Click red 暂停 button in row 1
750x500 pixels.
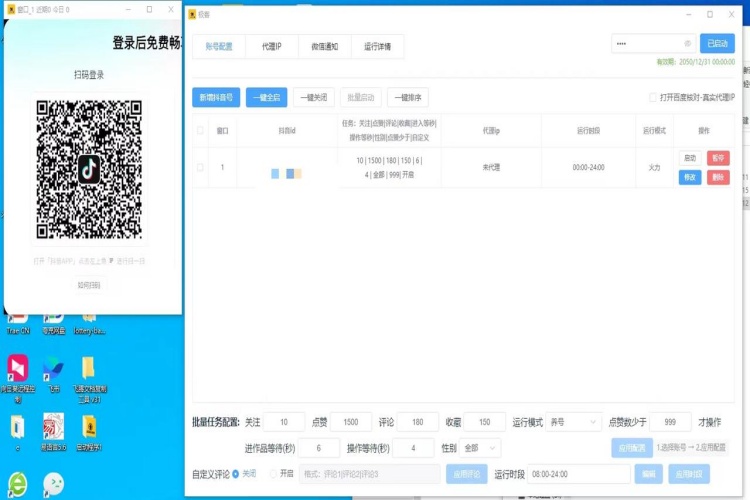pos(718,158)
